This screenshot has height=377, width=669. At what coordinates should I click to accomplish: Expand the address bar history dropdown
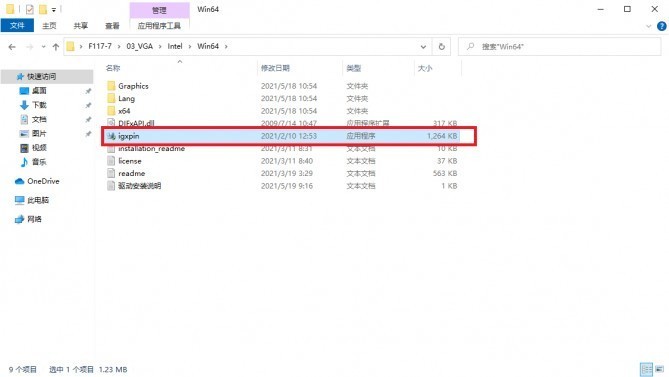(x=423, y=46)
